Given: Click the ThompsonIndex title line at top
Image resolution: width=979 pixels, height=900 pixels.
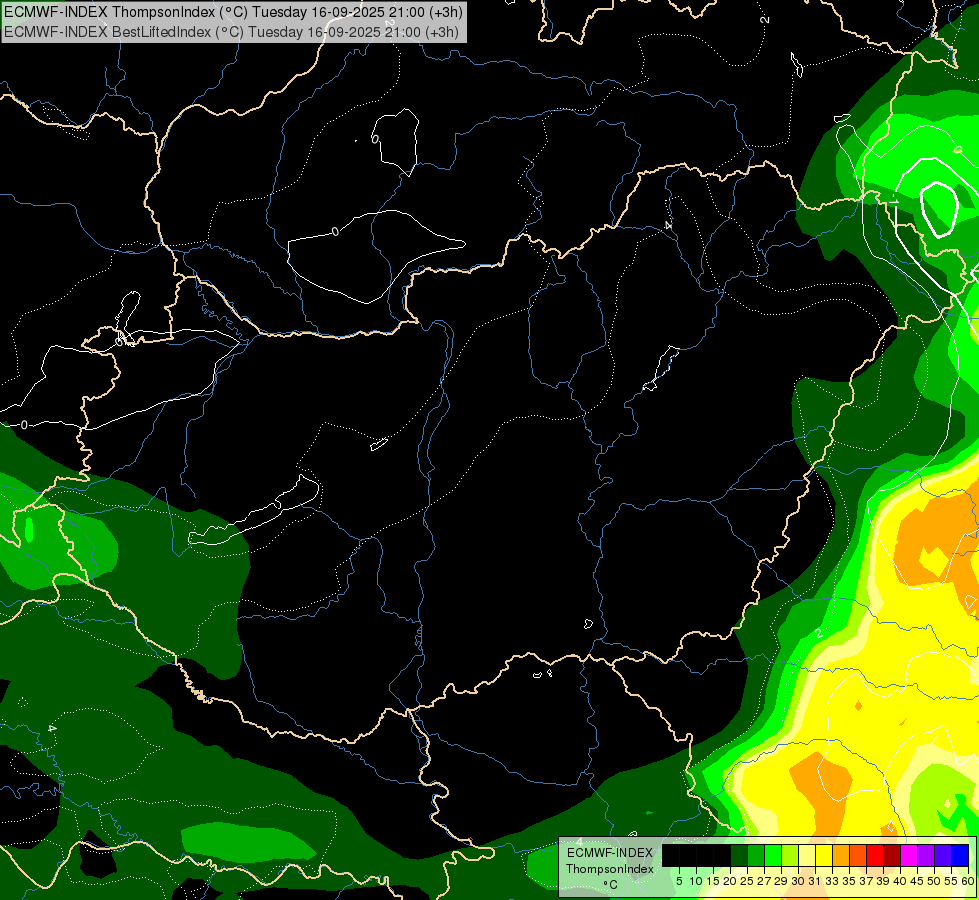Looking at the screenshot, I should pos(234,12).
